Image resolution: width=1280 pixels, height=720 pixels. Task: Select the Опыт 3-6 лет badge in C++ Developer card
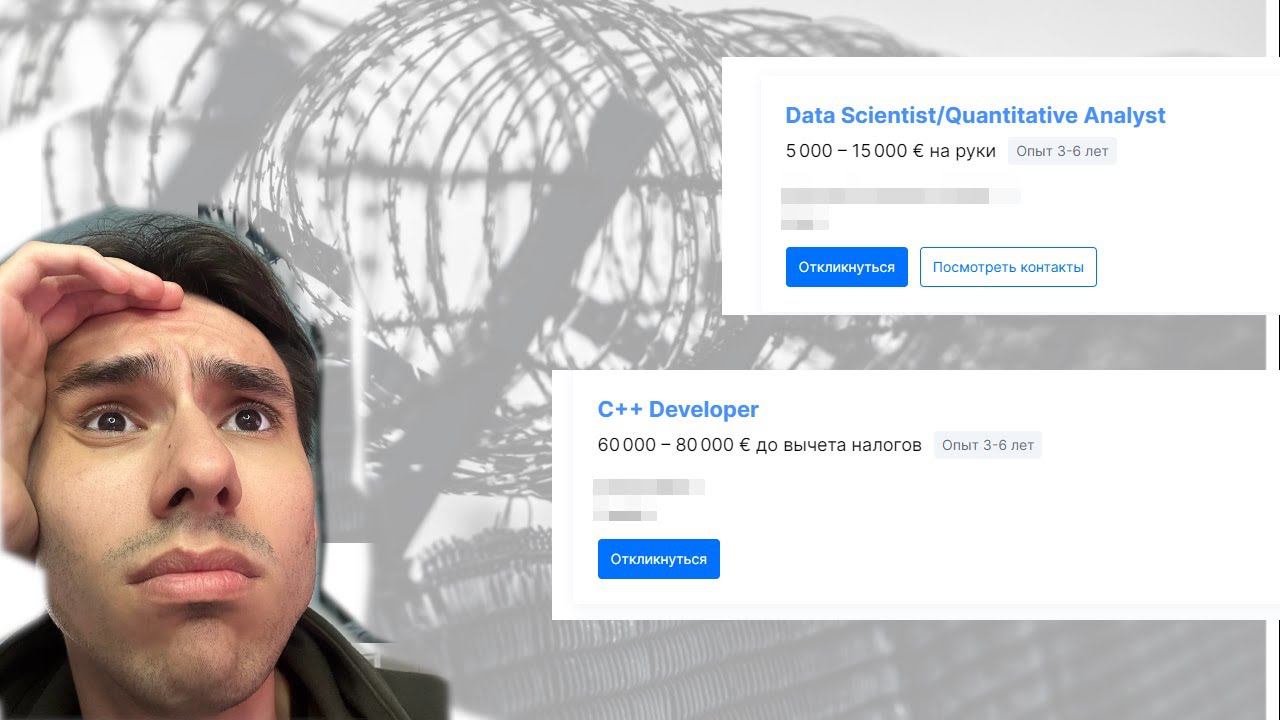(x=988, y=445)
